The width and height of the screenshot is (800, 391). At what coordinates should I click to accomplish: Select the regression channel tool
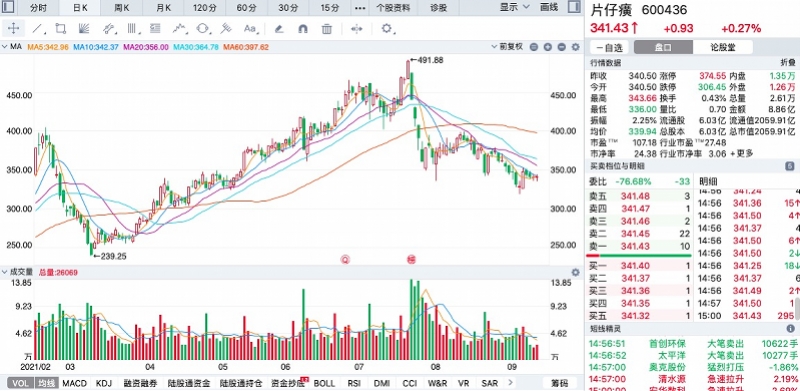(109, 29)
